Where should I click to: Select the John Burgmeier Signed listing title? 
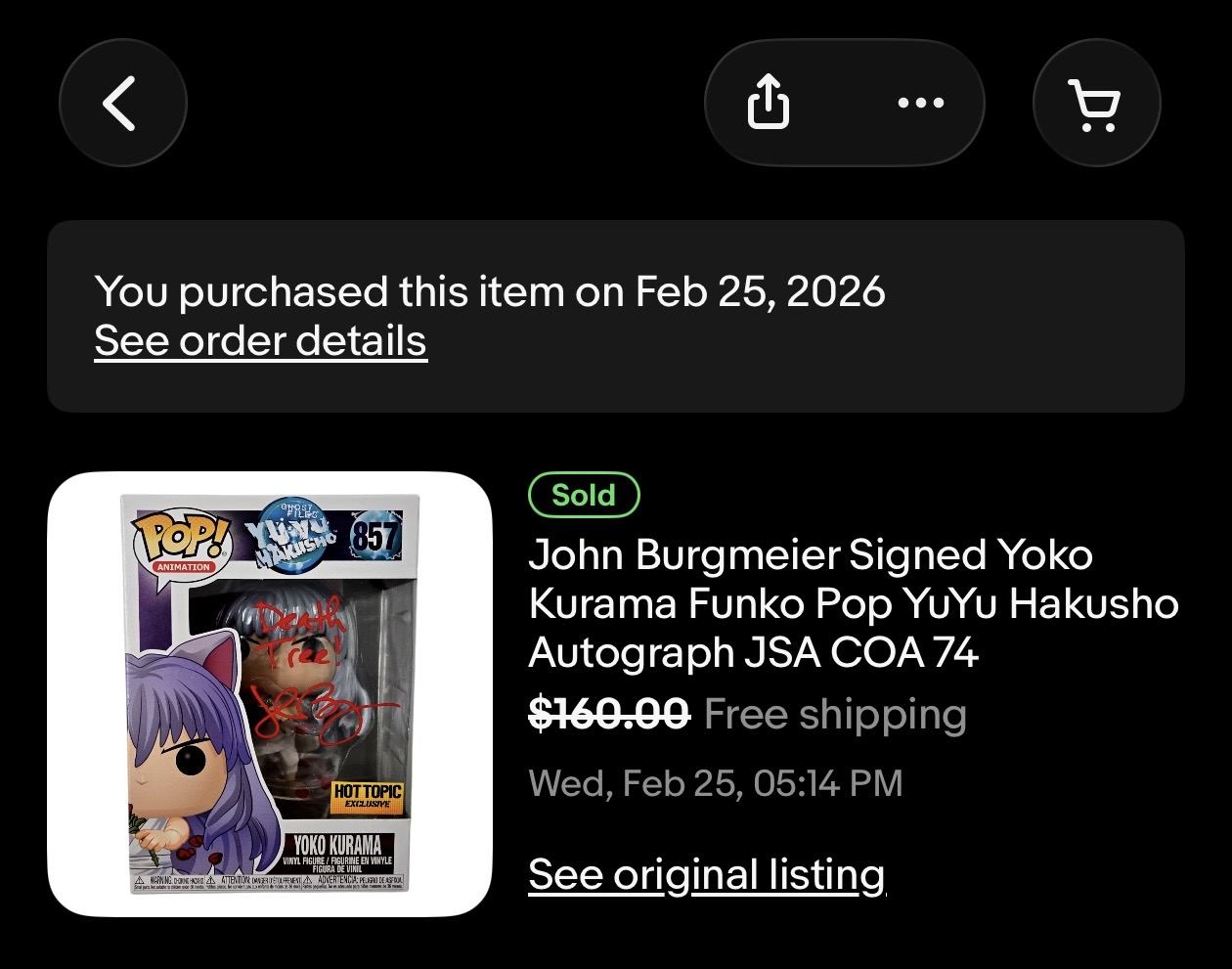click(x=853, y=603)
